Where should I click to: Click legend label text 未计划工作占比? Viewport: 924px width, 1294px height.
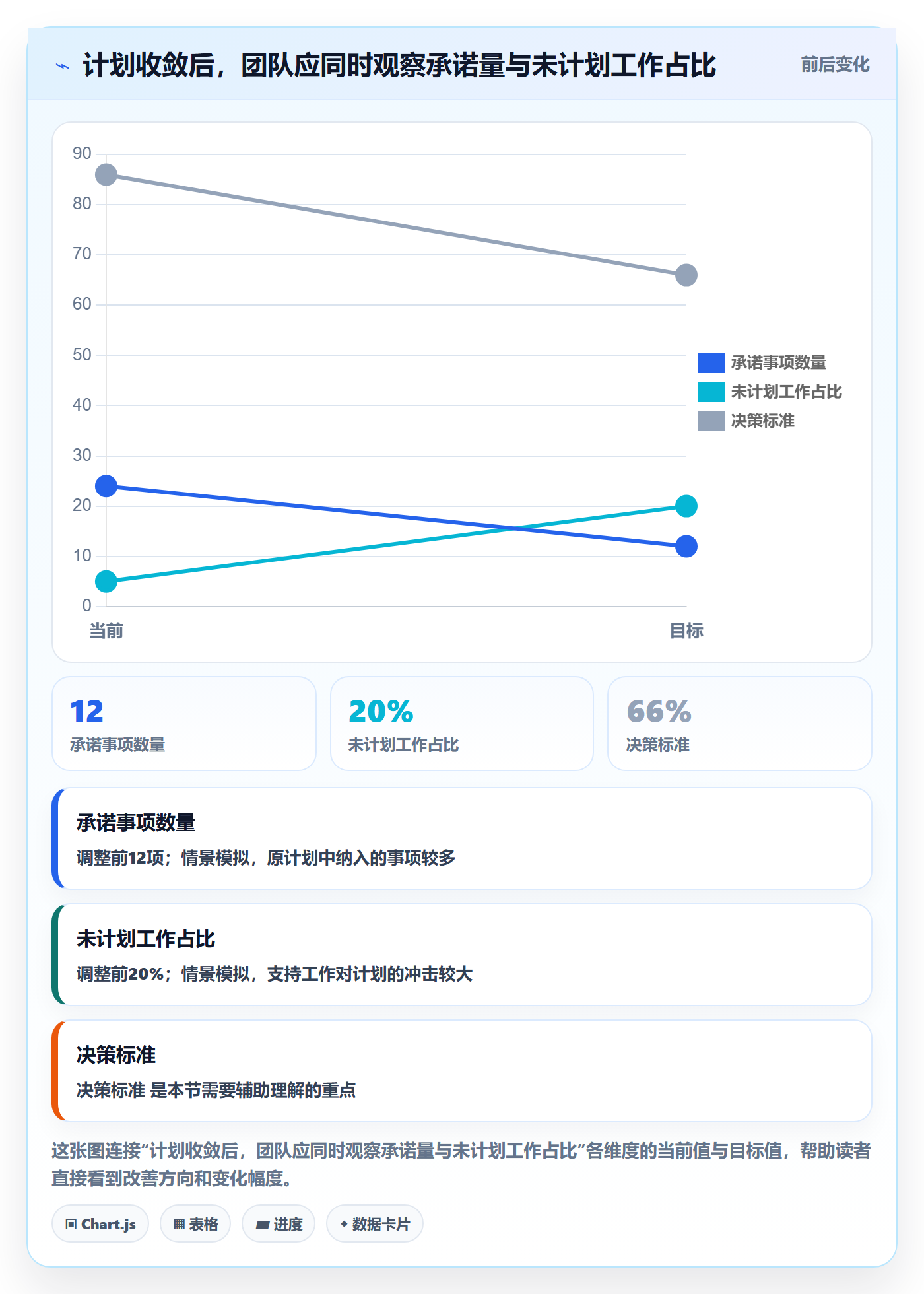[787, 392]
